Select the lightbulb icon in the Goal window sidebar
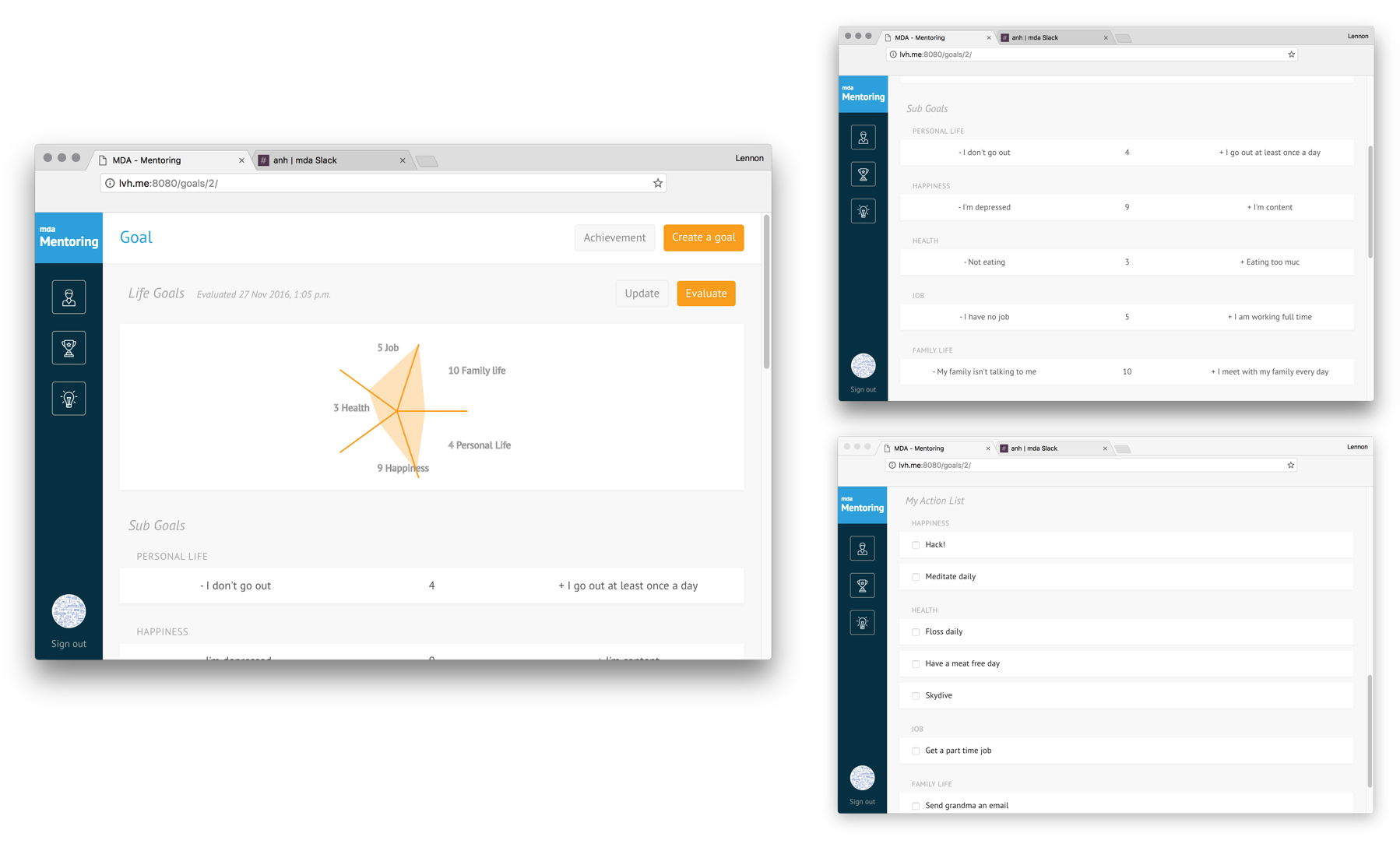1400x844 pixels. pos(69,399)
